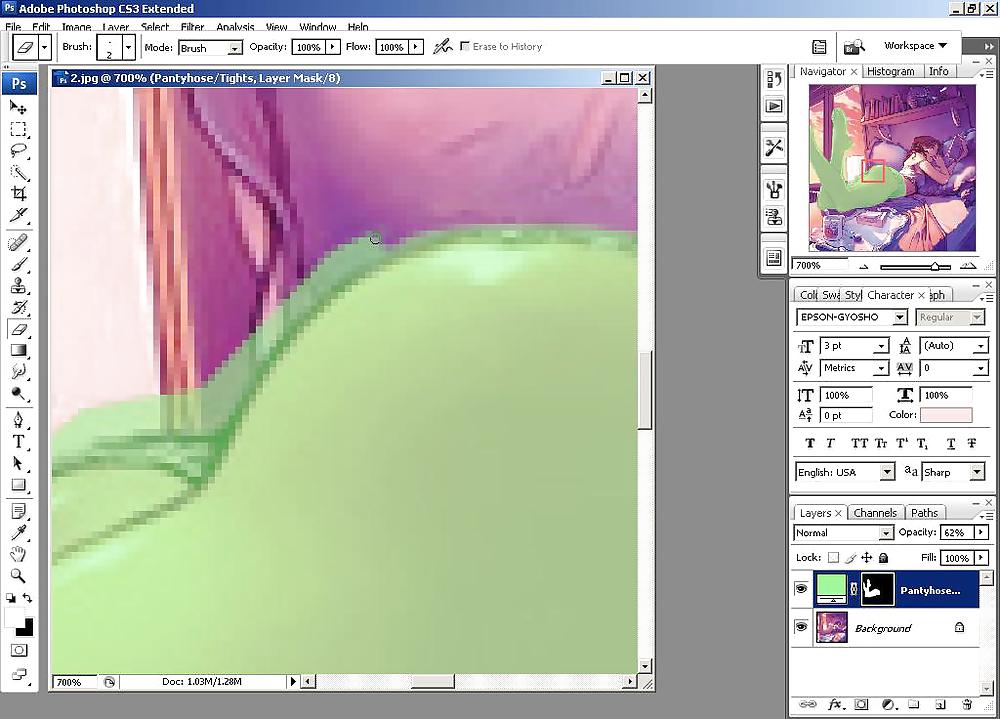The image size is (1000, 719).
Task: Click the text Color swatch in Character panel
Action: (945, 415)
